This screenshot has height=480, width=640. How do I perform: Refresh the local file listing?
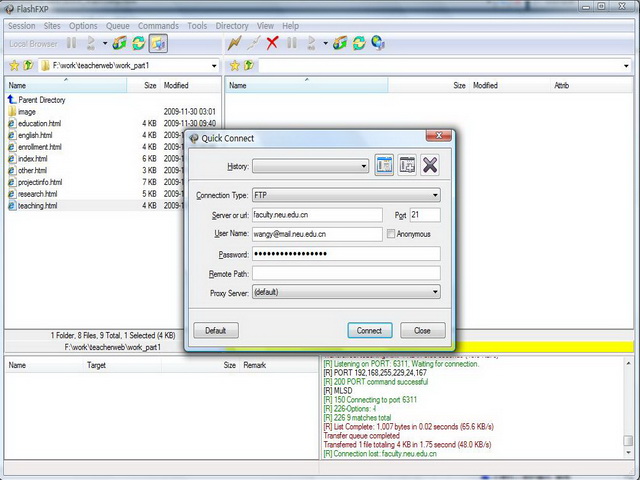click(x=139, y=43)
